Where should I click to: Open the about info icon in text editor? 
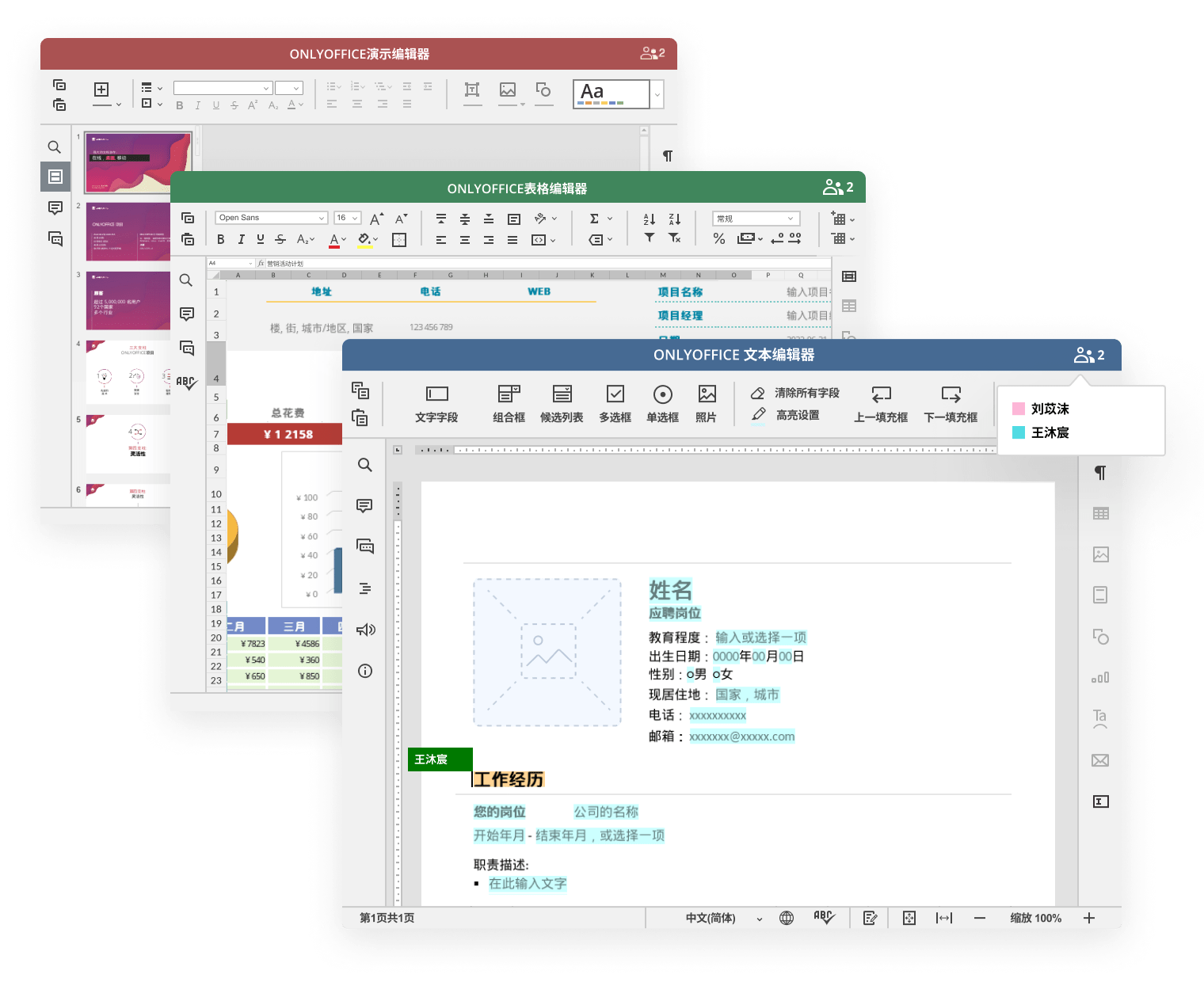click(365, 671)
